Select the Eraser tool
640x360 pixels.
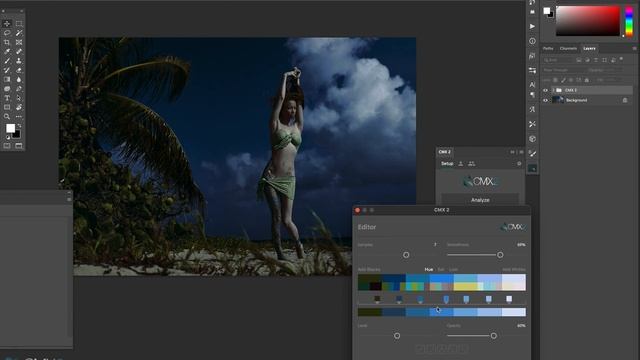[19, 70]
